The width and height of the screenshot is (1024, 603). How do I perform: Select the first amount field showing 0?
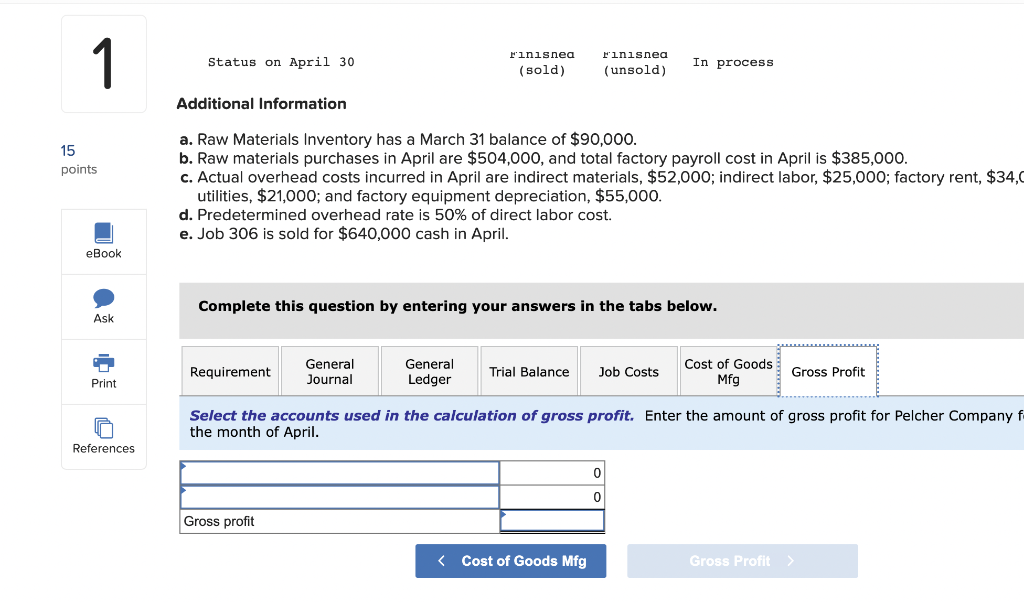pos(552,472)
